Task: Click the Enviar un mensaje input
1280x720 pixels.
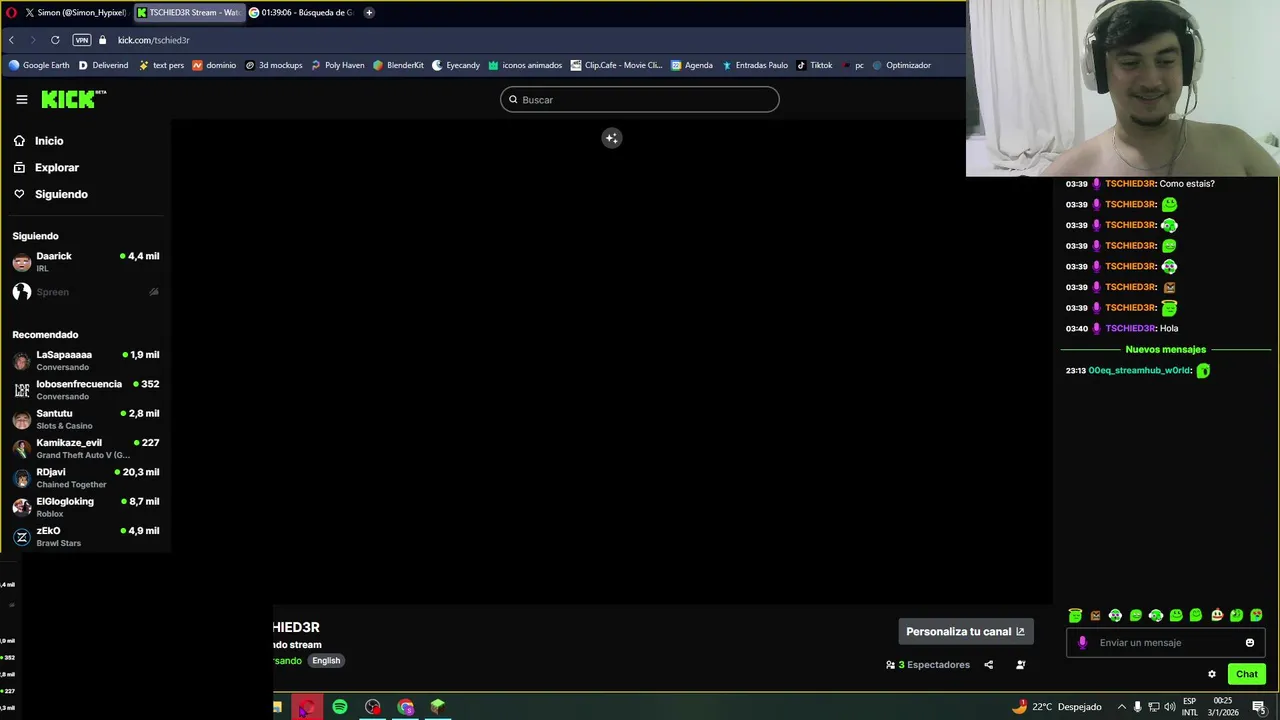Action: [x=1165, y=643]
